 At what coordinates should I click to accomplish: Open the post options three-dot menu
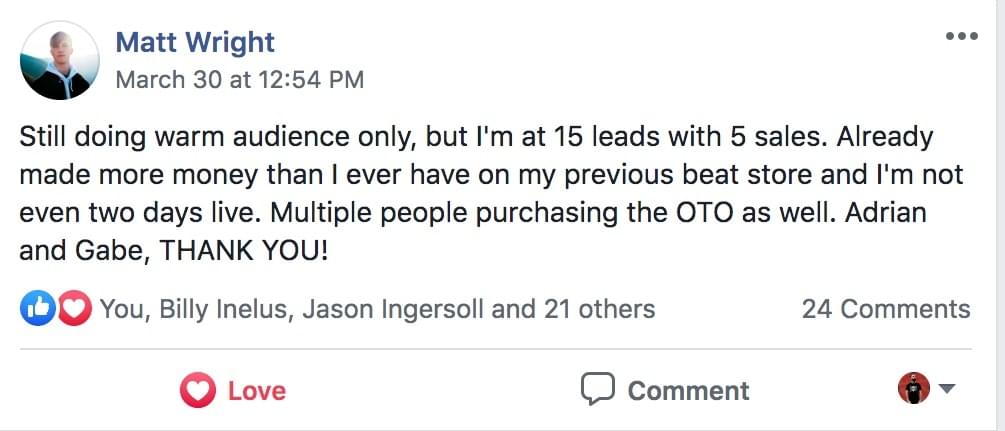[961, 37]
